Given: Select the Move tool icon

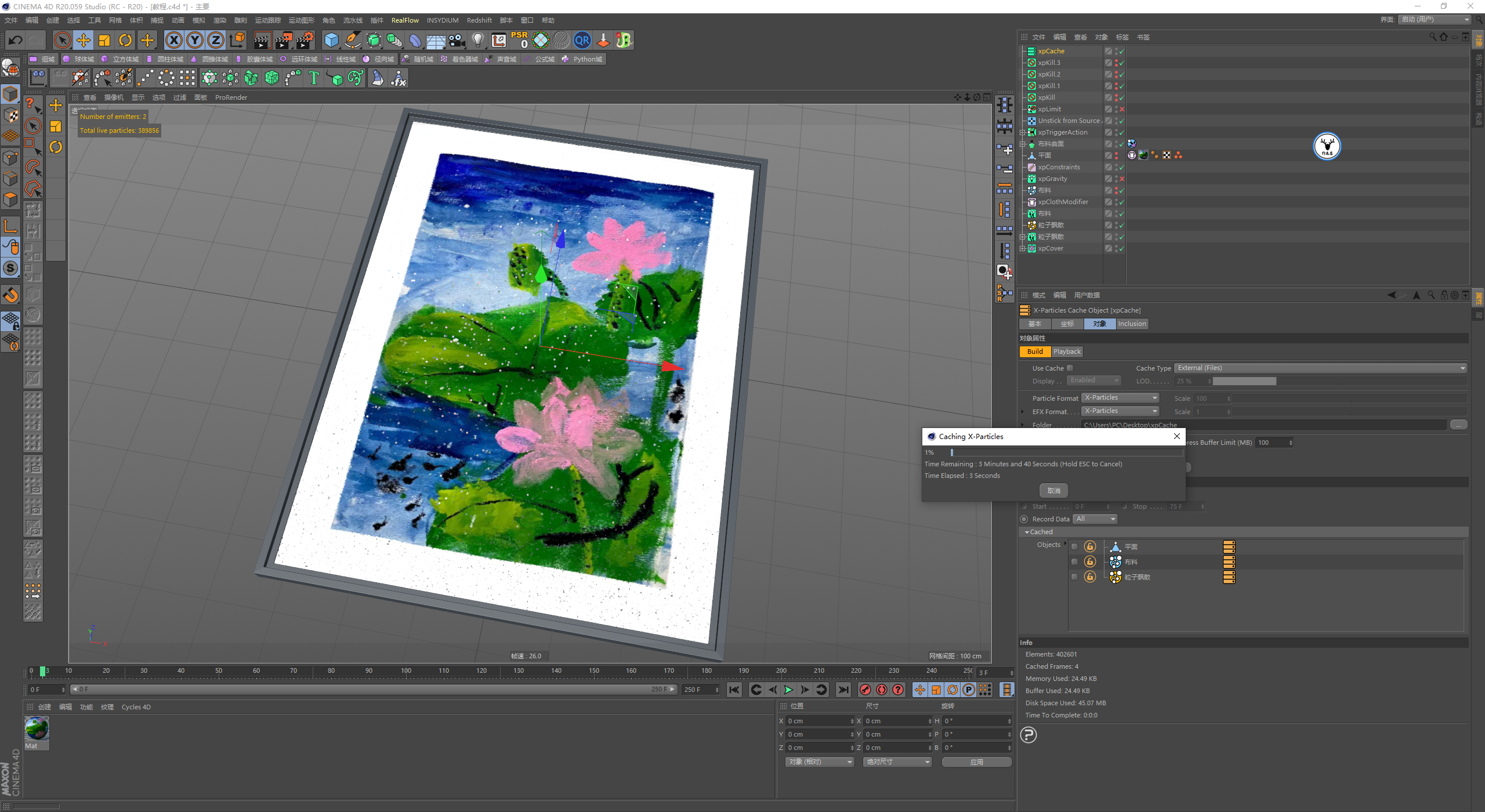Looking at the screenshot, I should pos(84,40).
